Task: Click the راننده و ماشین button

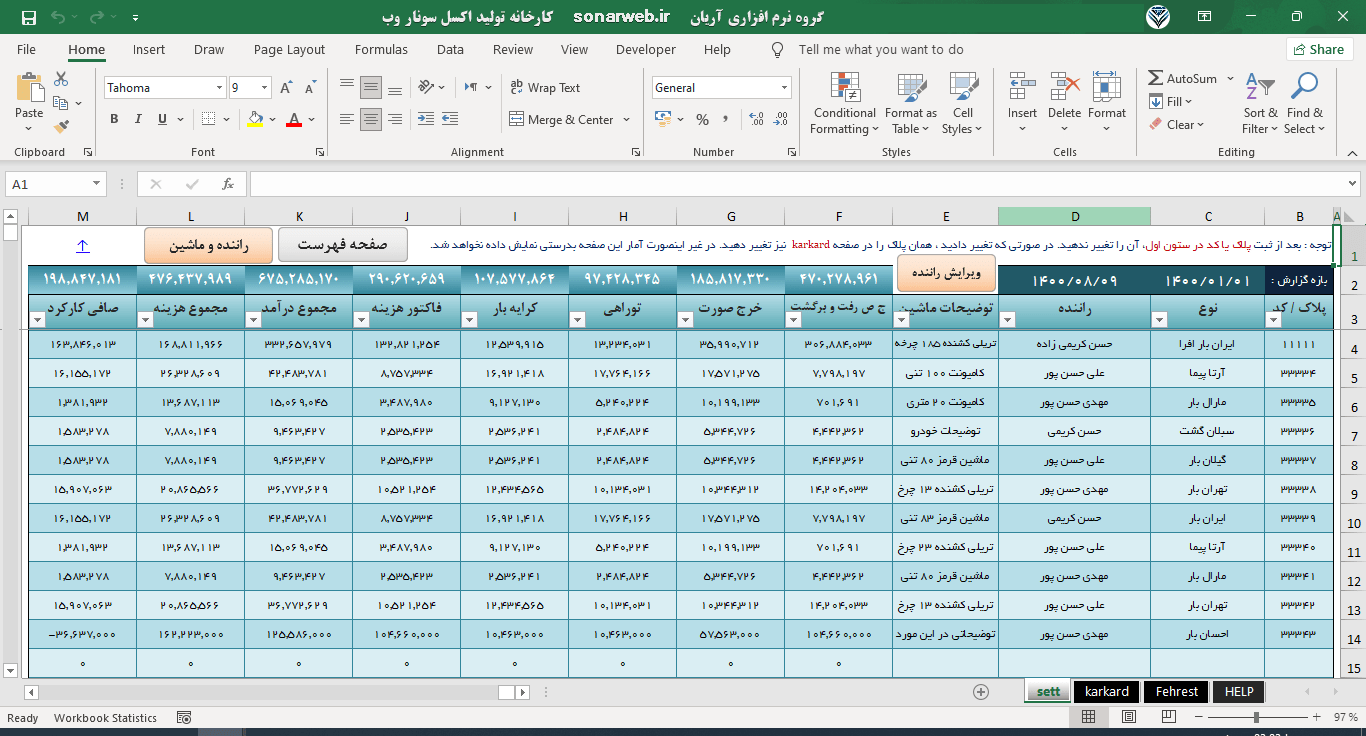Action: tap(208, 245)
